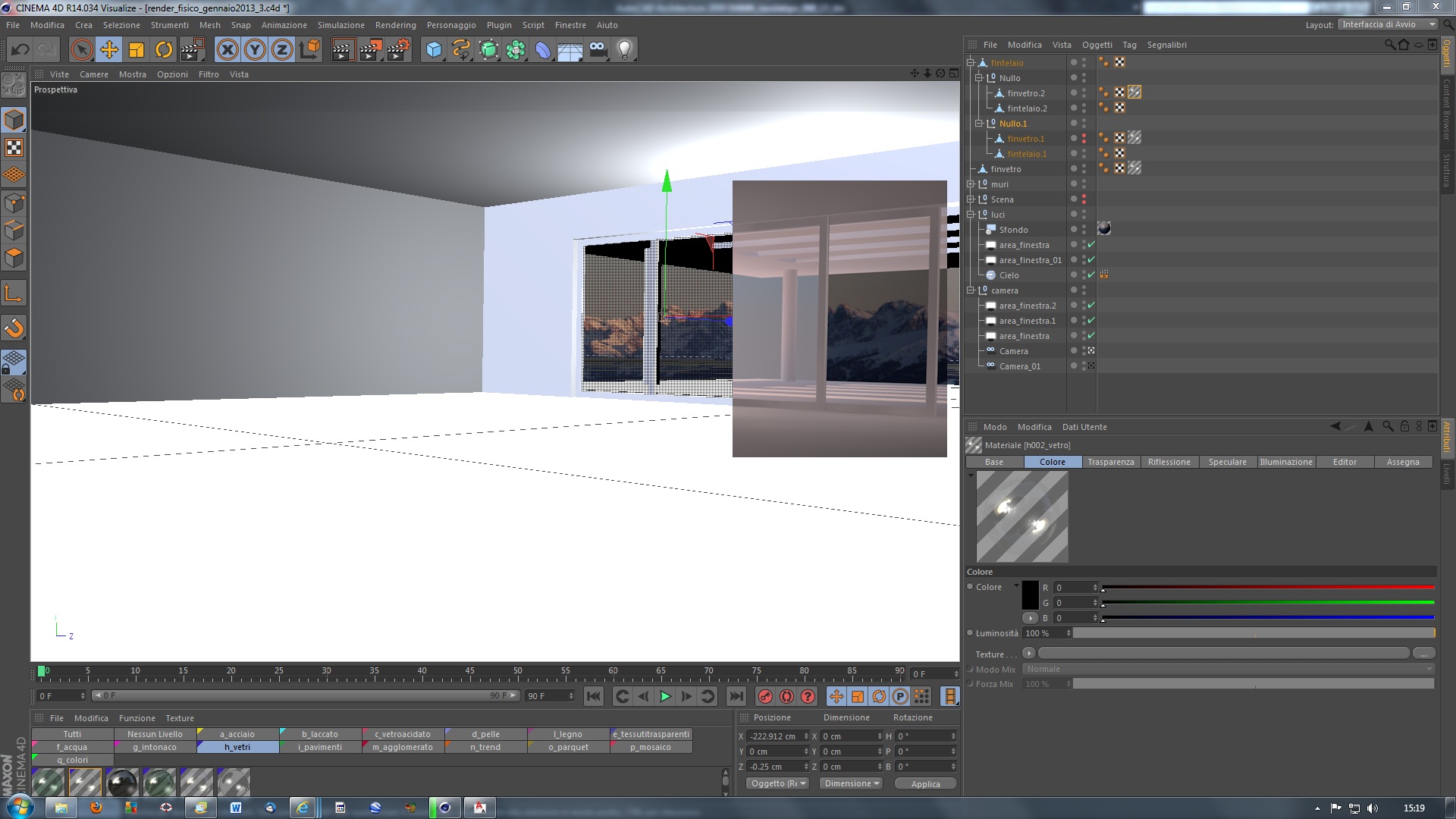The height and width of the screenshot is (819, 1456).
Task: Toggle enable checkmark for area_finestra_01
Action: point(1091,260)
